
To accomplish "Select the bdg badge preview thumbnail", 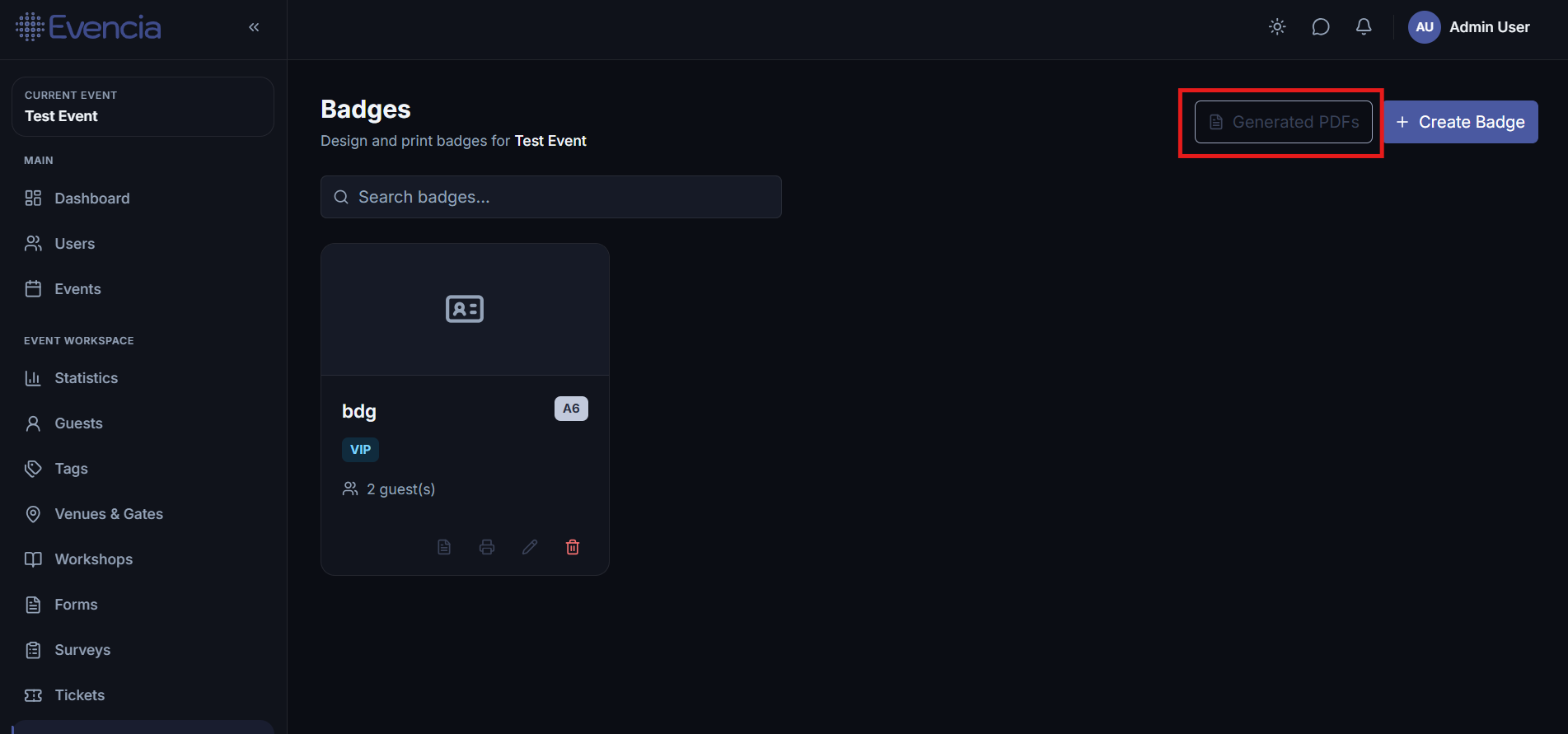I will point(465,310).
